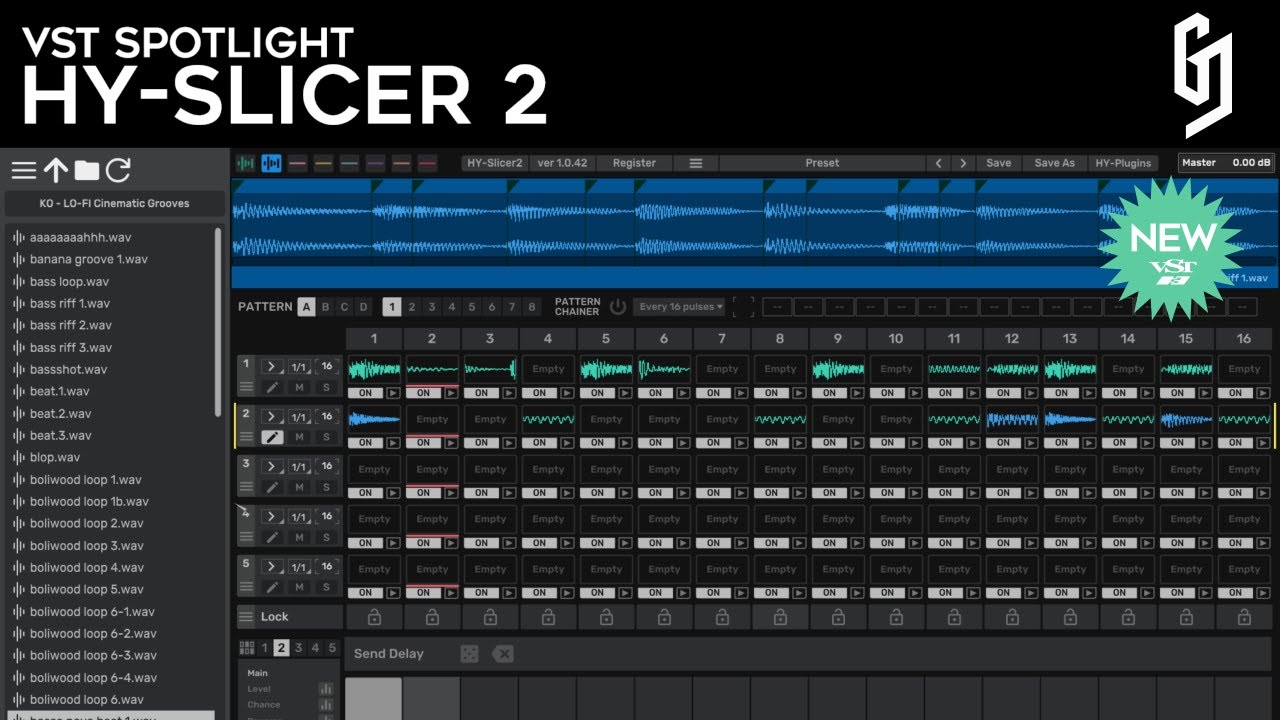Open track 2 rate 1/1 dropdown

click(x=300, y=417)
